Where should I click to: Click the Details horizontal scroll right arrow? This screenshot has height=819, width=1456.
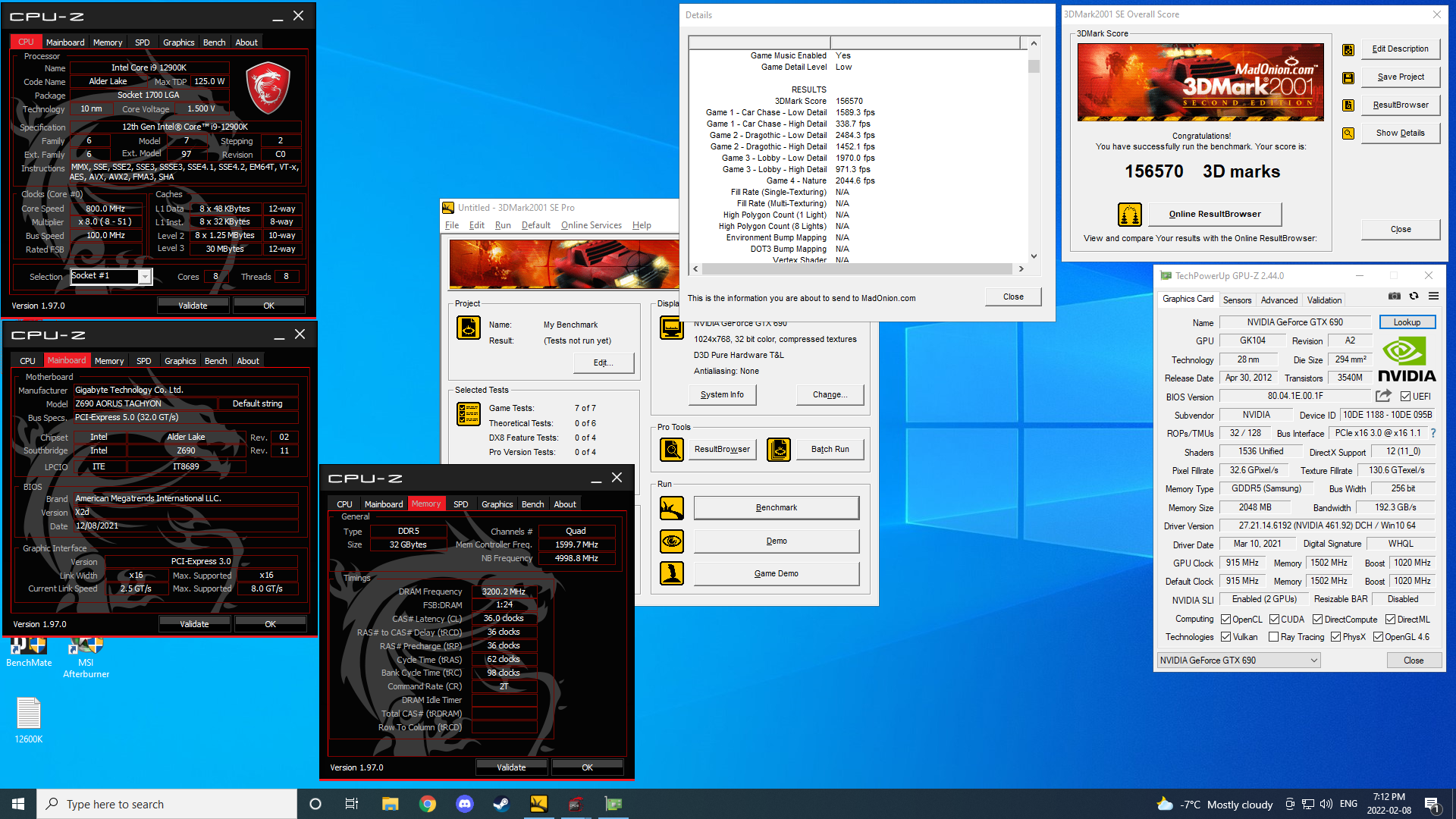click(x=1021, y=268)
